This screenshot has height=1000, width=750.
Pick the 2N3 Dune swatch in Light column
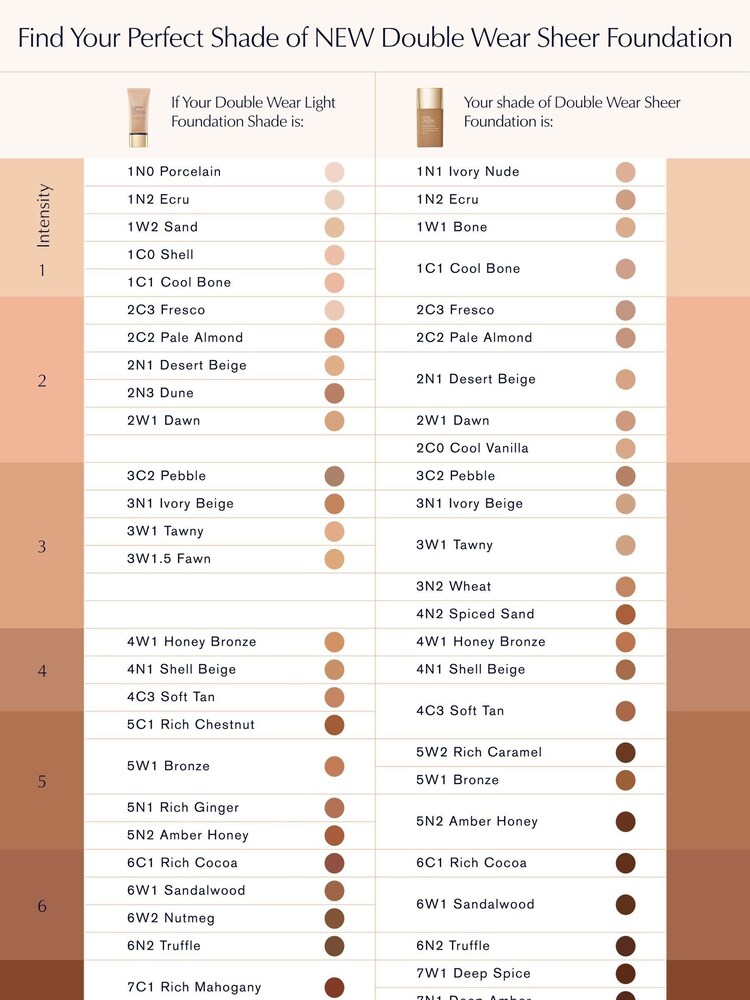(334, 393)
